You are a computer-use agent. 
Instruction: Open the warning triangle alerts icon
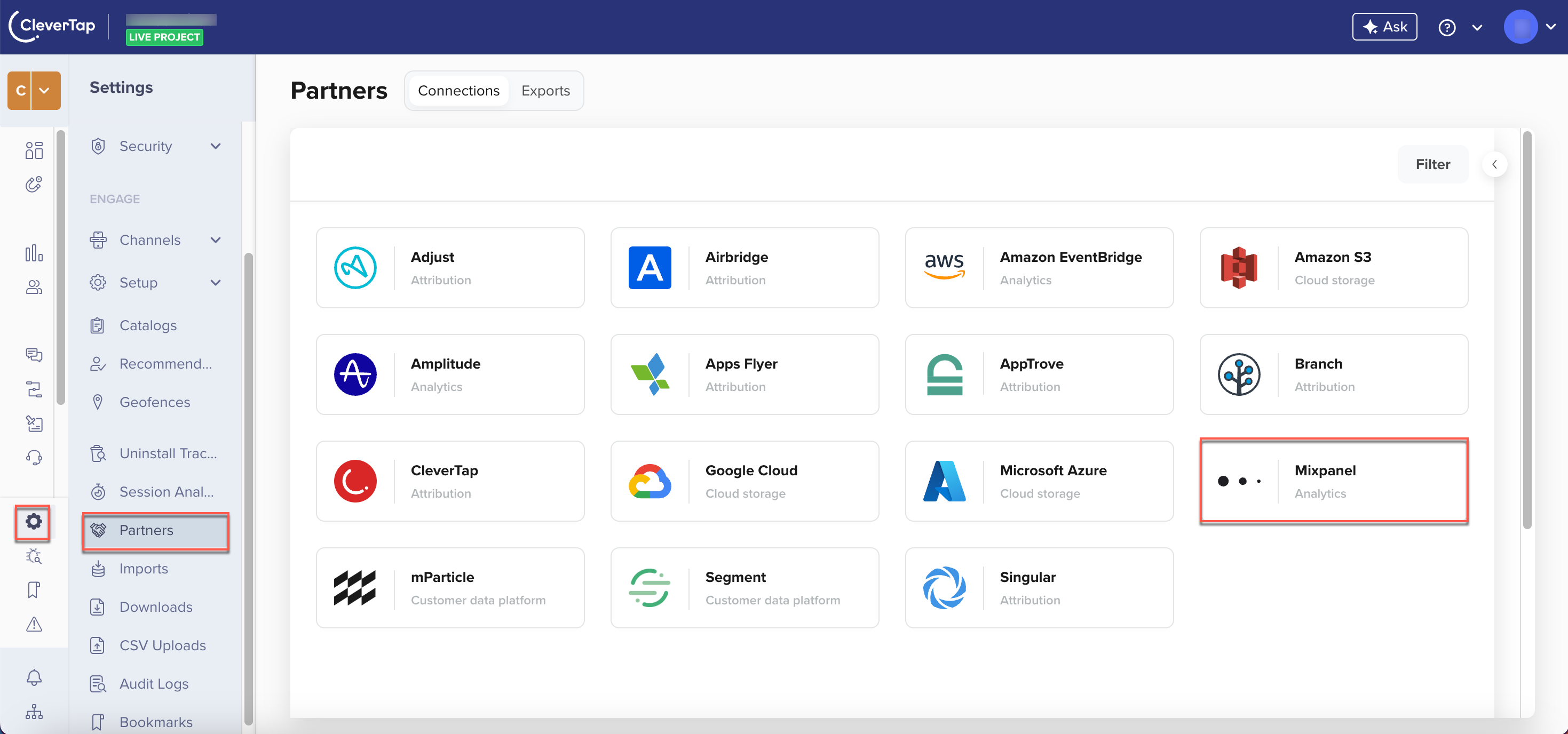(x=34, y=624)
